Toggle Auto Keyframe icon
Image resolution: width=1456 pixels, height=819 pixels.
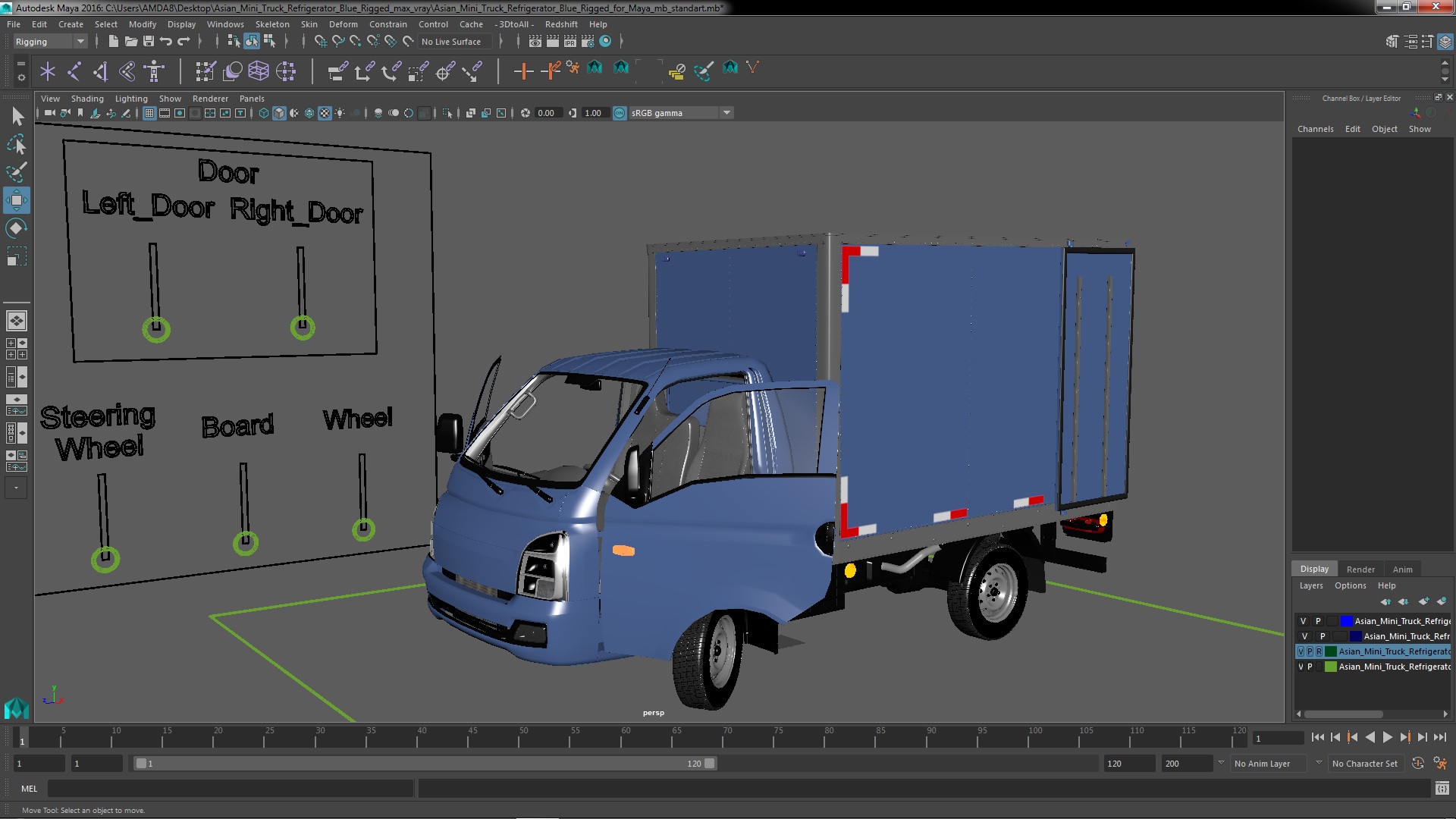click(x=1418, y=764)
